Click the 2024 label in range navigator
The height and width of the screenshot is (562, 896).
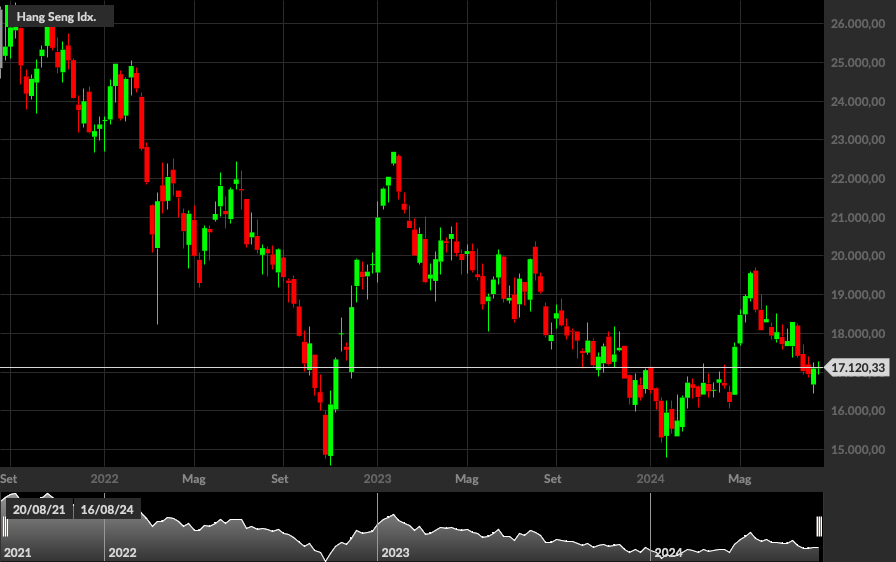tap(668, 553)
